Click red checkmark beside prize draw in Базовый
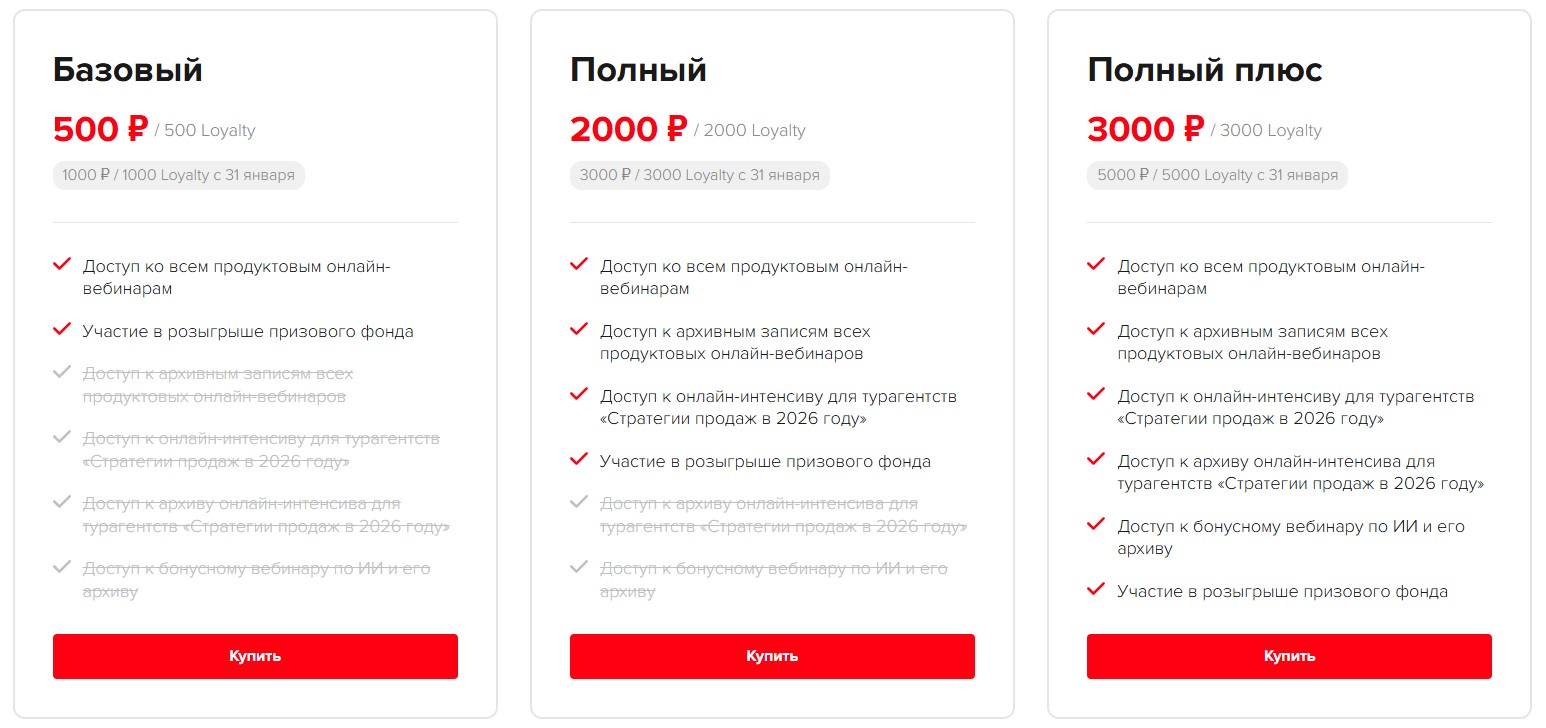The height and width of the screenshot is (728, 1546). (62, 329)
